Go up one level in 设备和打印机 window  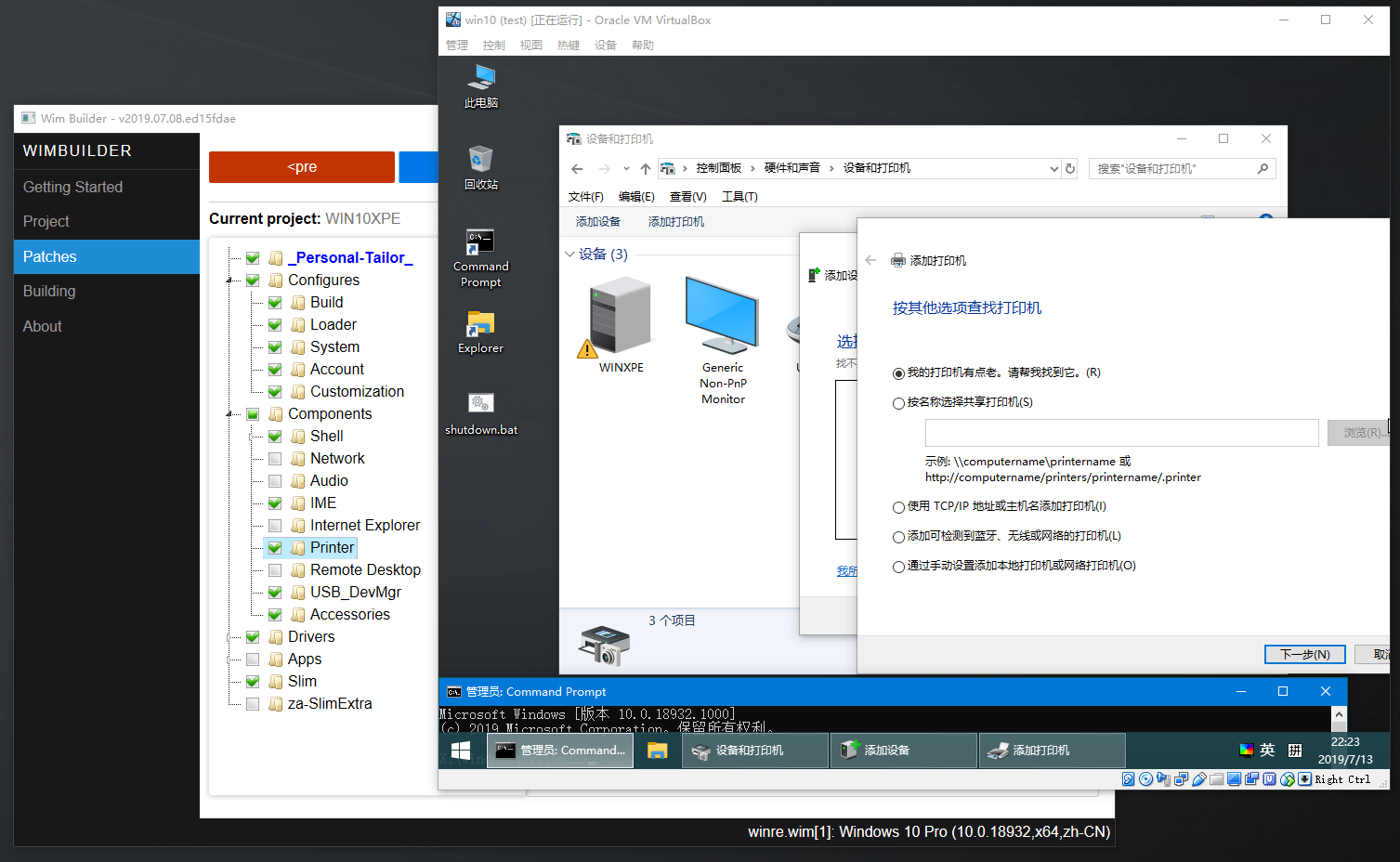(x=645, y=169)
